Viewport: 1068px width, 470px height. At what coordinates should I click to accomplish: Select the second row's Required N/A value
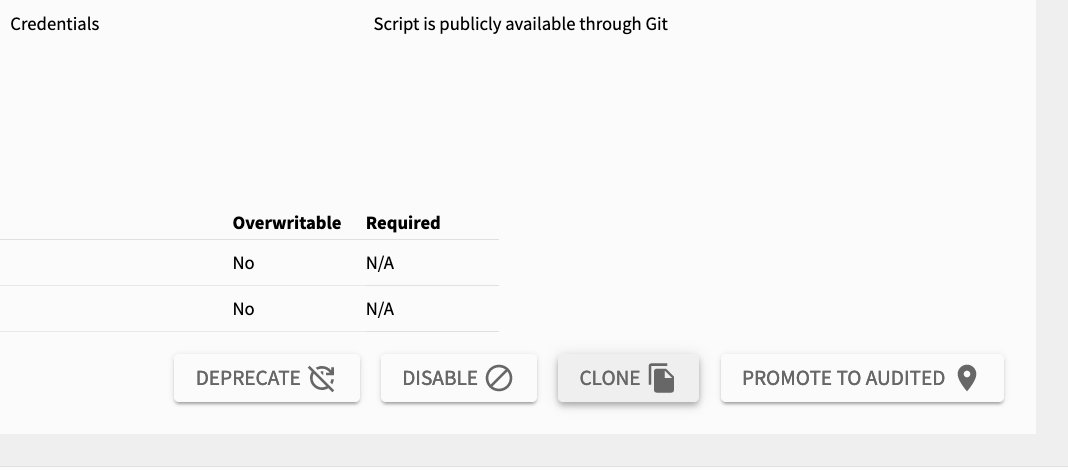pos(380,309)
